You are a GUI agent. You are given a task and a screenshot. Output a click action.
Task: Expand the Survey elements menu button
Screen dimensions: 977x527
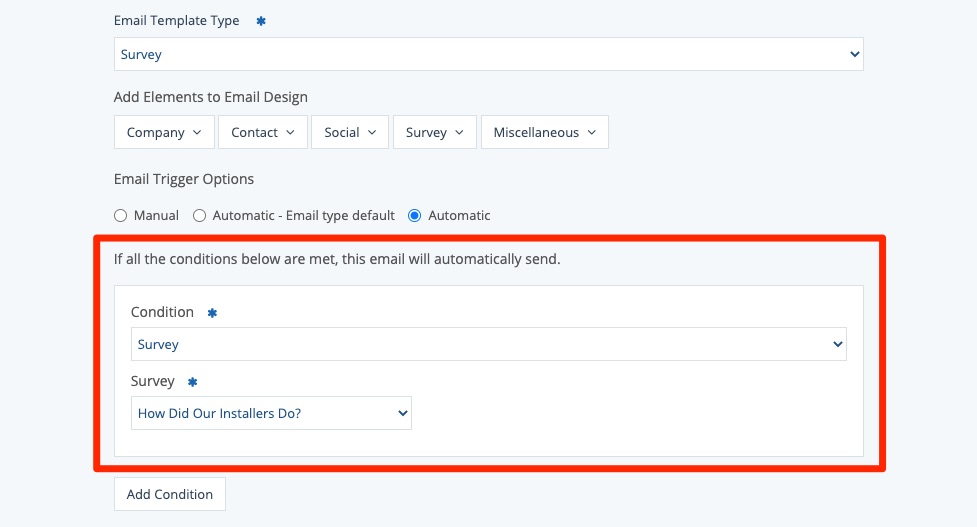tap(434, 132)
